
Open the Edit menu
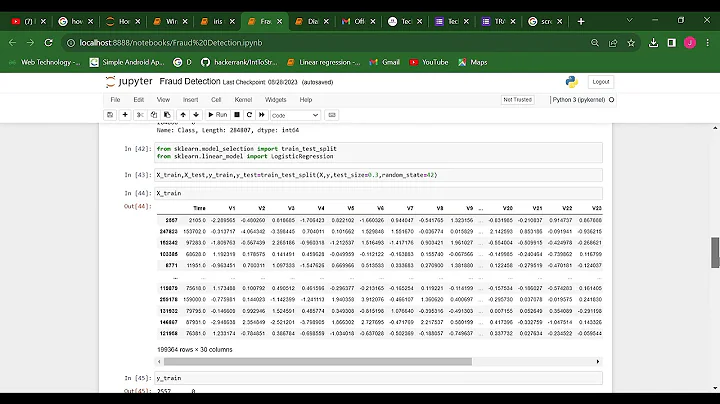pos(139,100)
